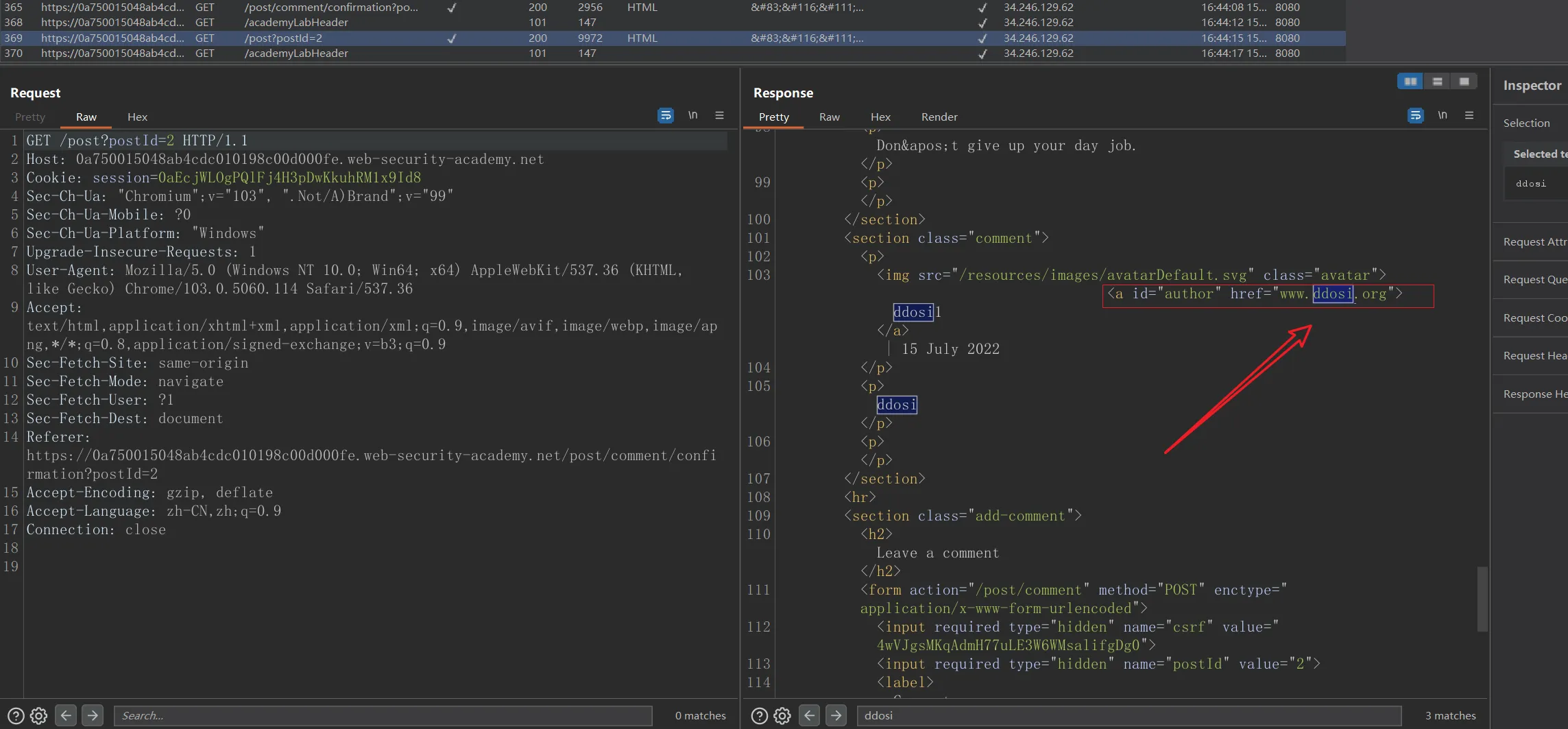
Task: Expand Request Attributes section in Inspector
Action: [1530, 241]
